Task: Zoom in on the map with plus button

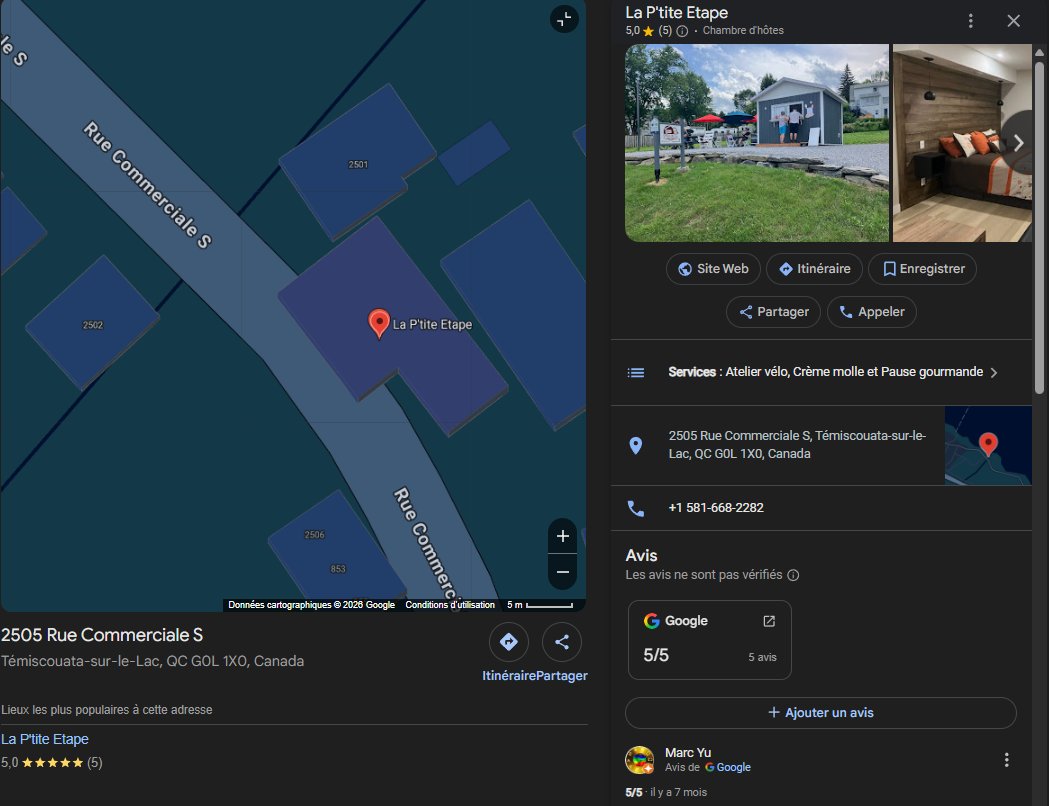Action: click(x=563, y=536)
